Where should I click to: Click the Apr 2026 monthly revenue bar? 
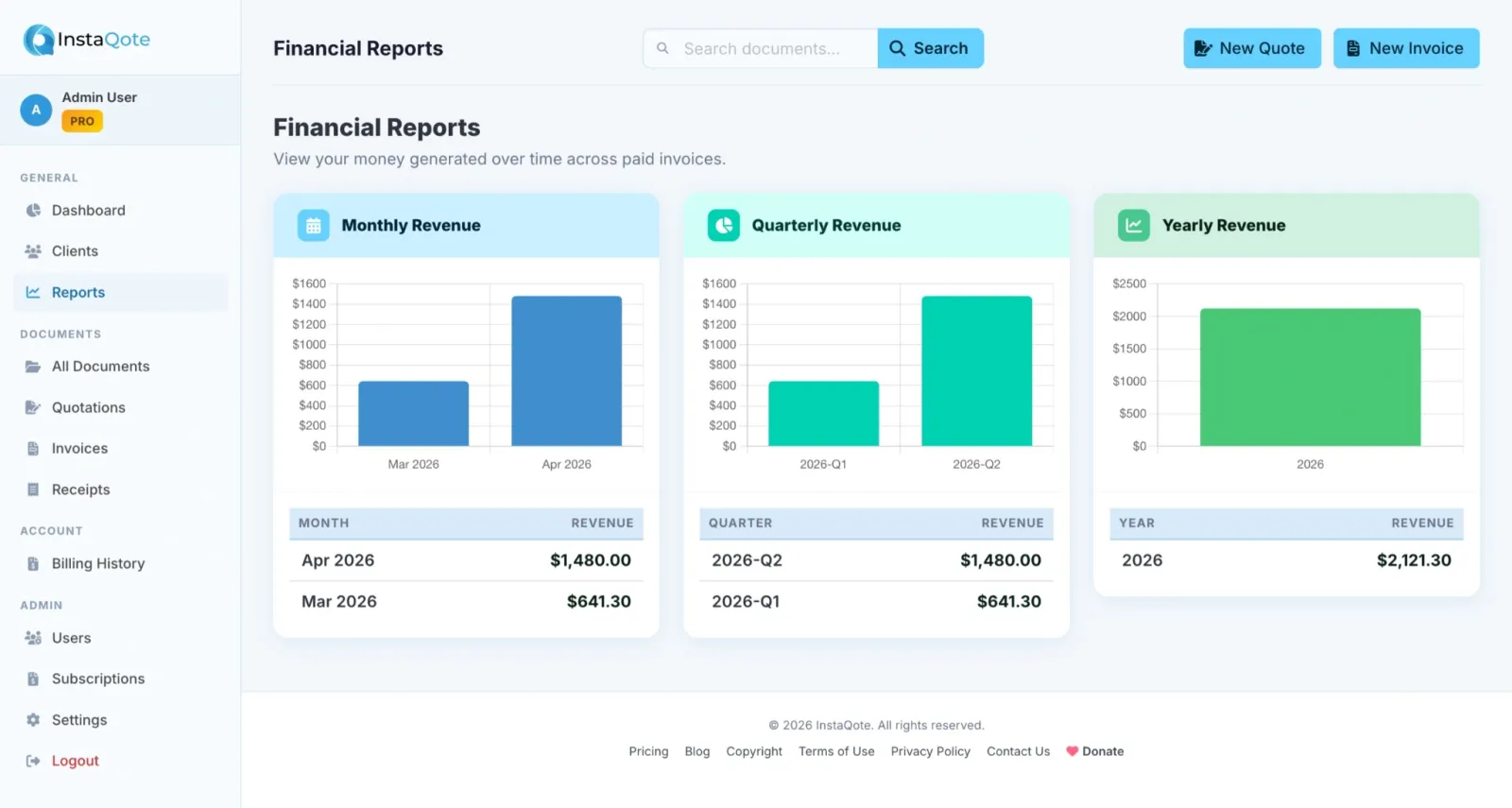coord(566,370)
